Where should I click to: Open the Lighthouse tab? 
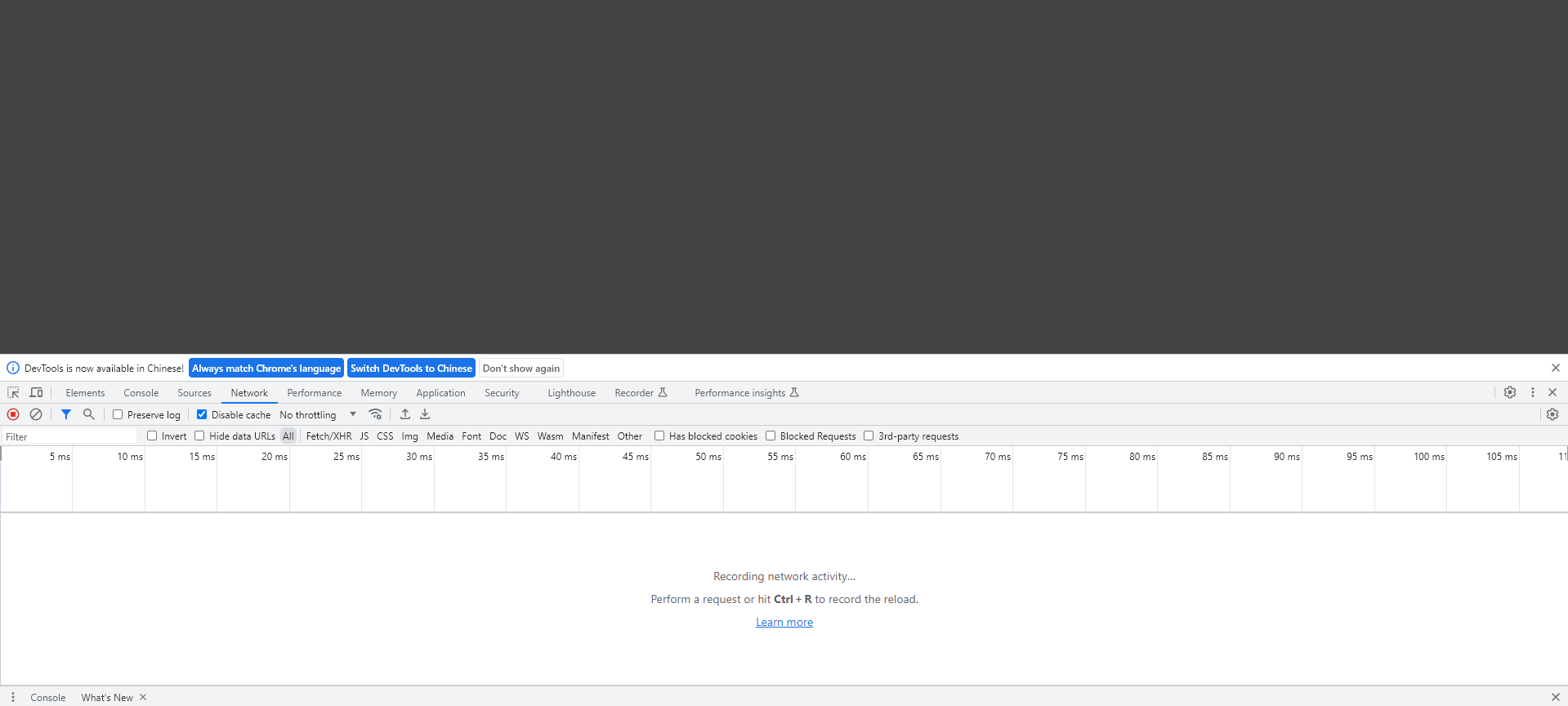[x=571, y=393]
